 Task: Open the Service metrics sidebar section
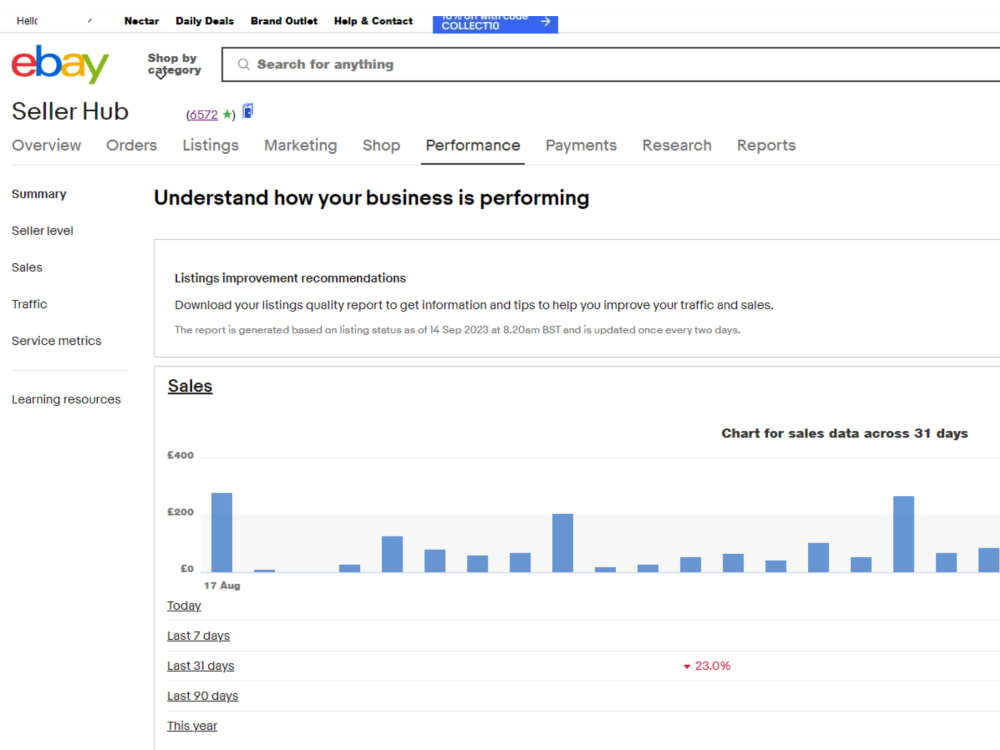tap(56, 340)
